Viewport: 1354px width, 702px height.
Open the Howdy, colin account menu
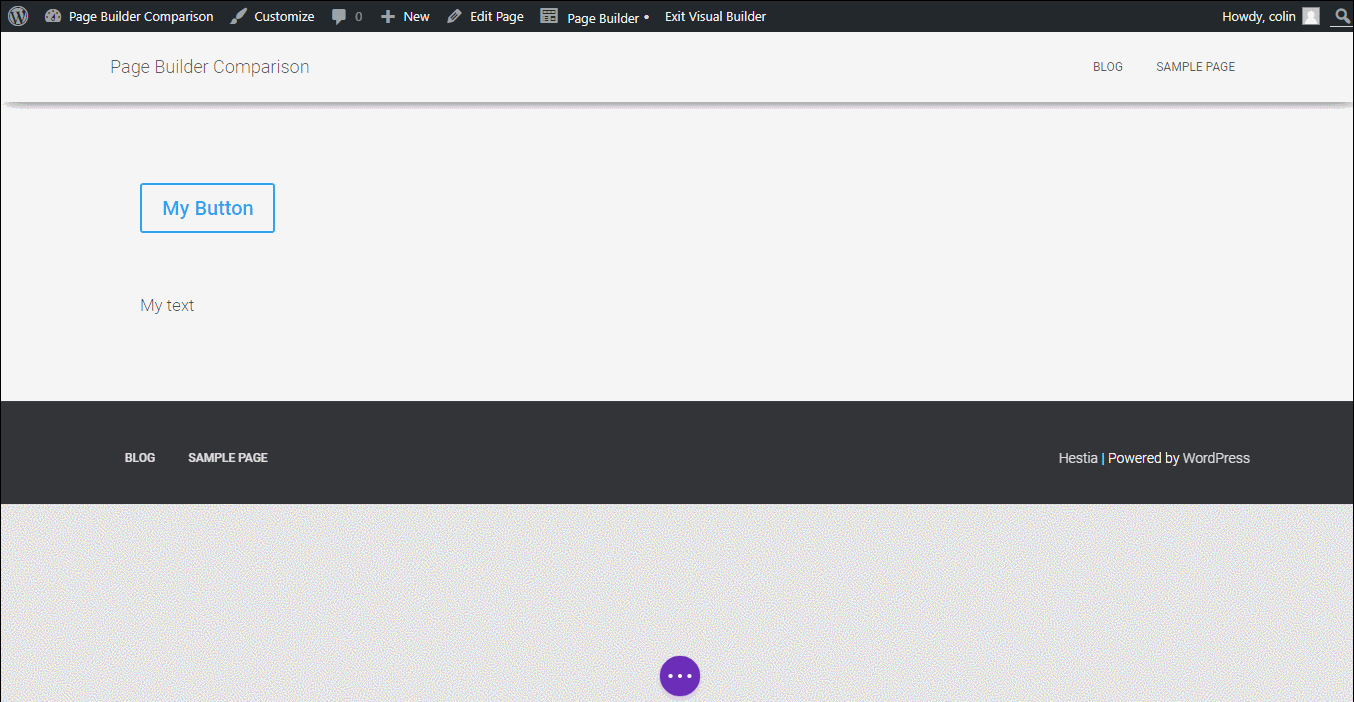click(1258, 15)
